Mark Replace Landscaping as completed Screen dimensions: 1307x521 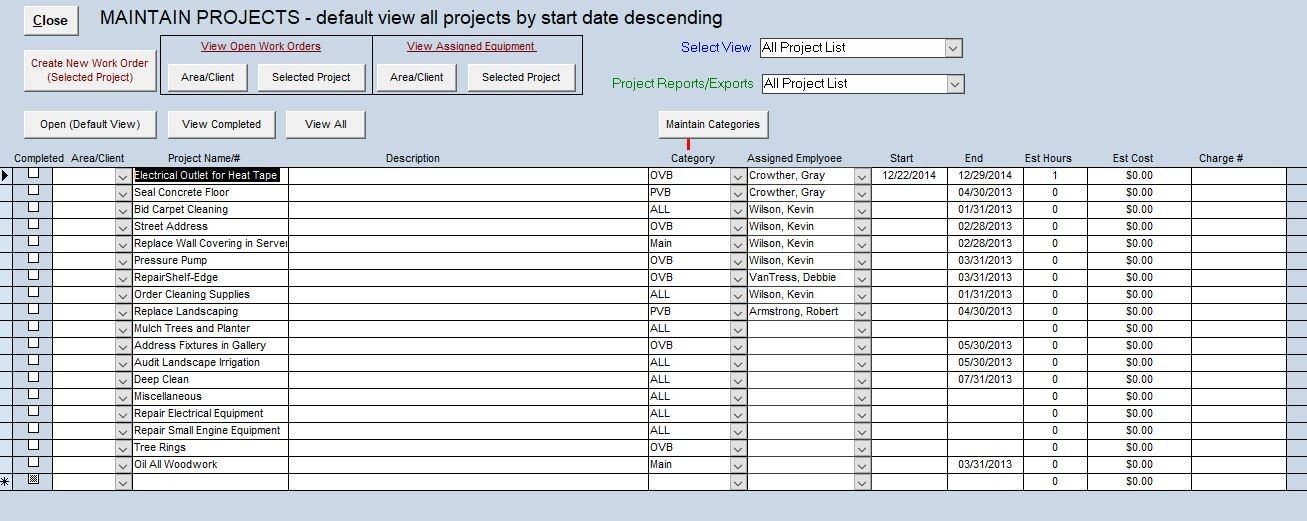pos(33,310)
